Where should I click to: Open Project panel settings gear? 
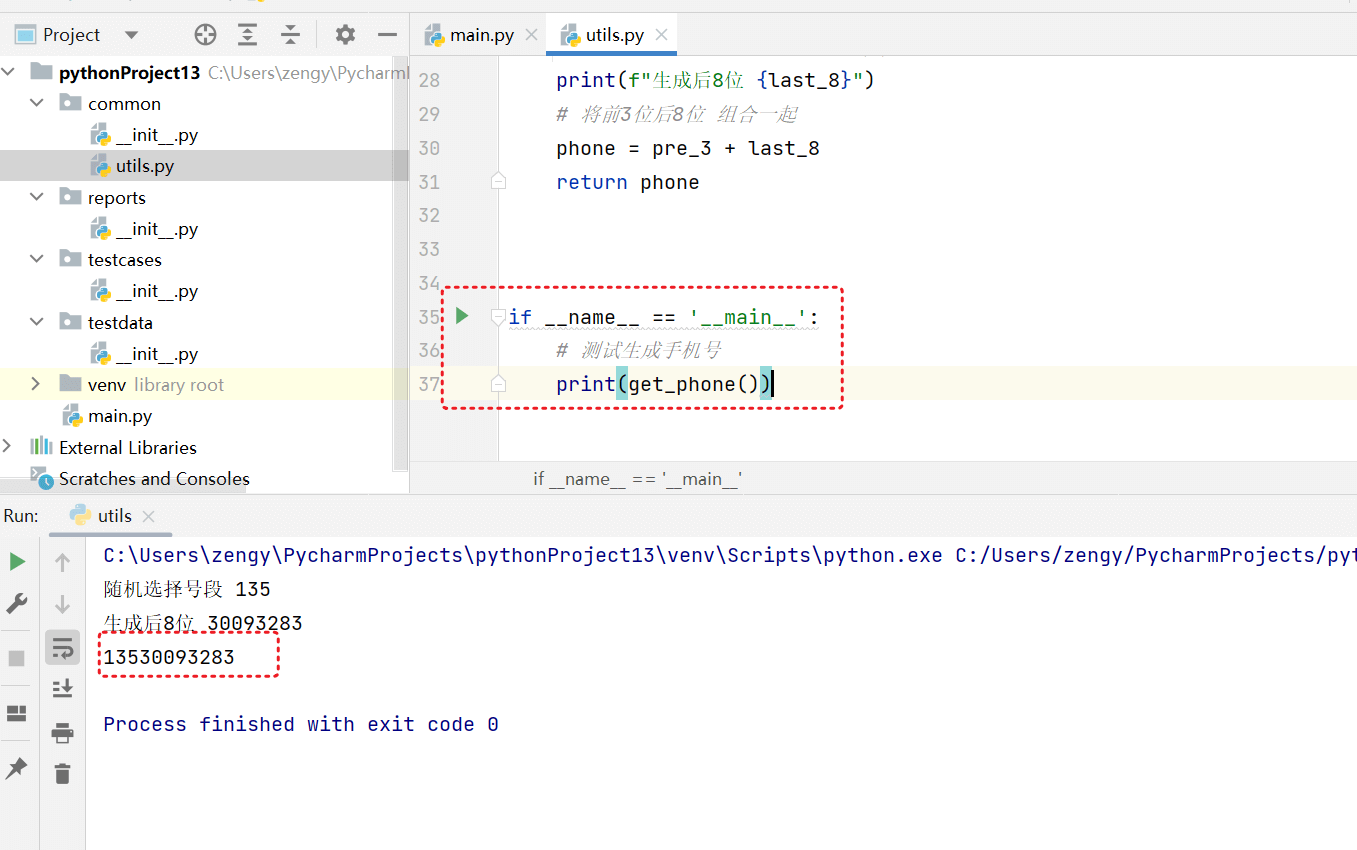(x=345, y=35)
